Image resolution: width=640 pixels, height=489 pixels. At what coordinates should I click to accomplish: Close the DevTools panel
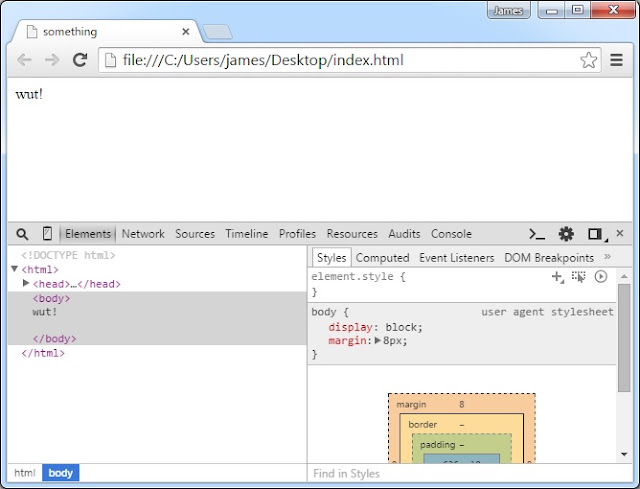(620, 233)
